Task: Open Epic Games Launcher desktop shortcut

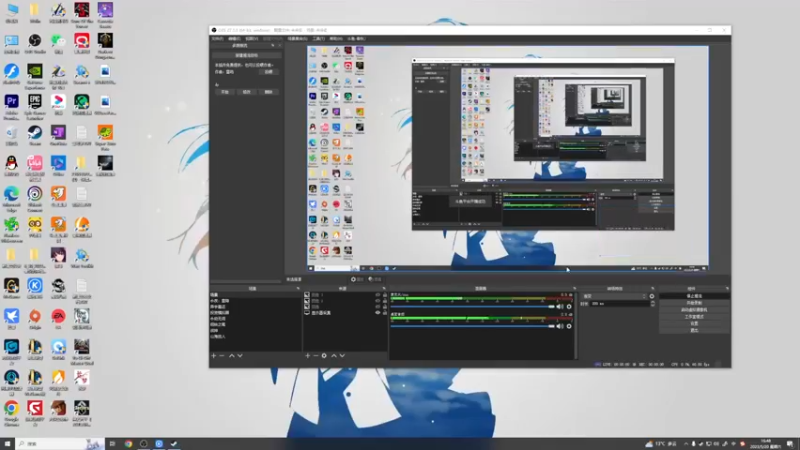Action: point(35,107)
